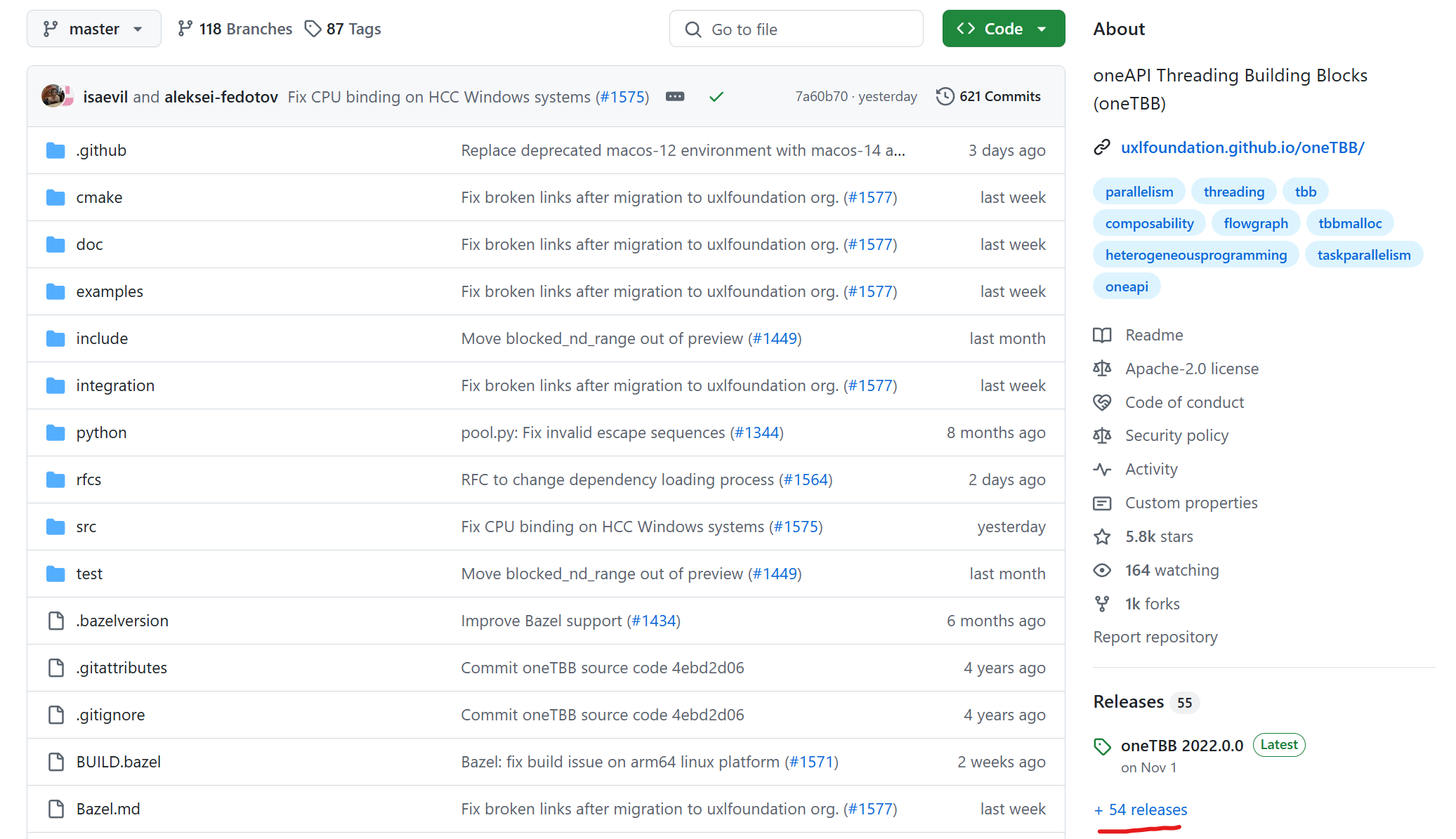Click the isaevil author avatar
1456x839 pixels.
tap(53, 96)
